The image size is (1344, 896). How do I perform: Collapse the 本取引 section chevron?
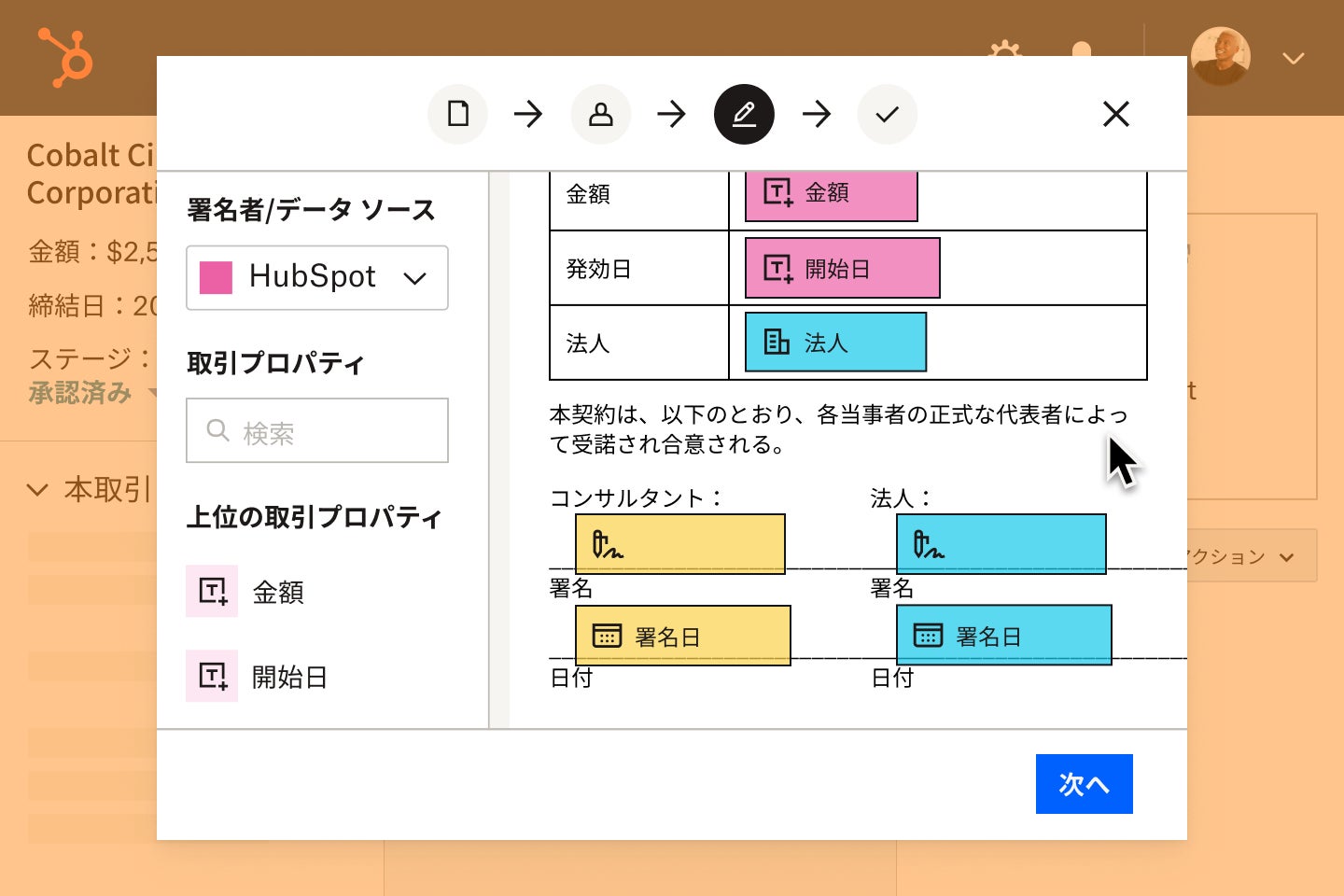37,489
